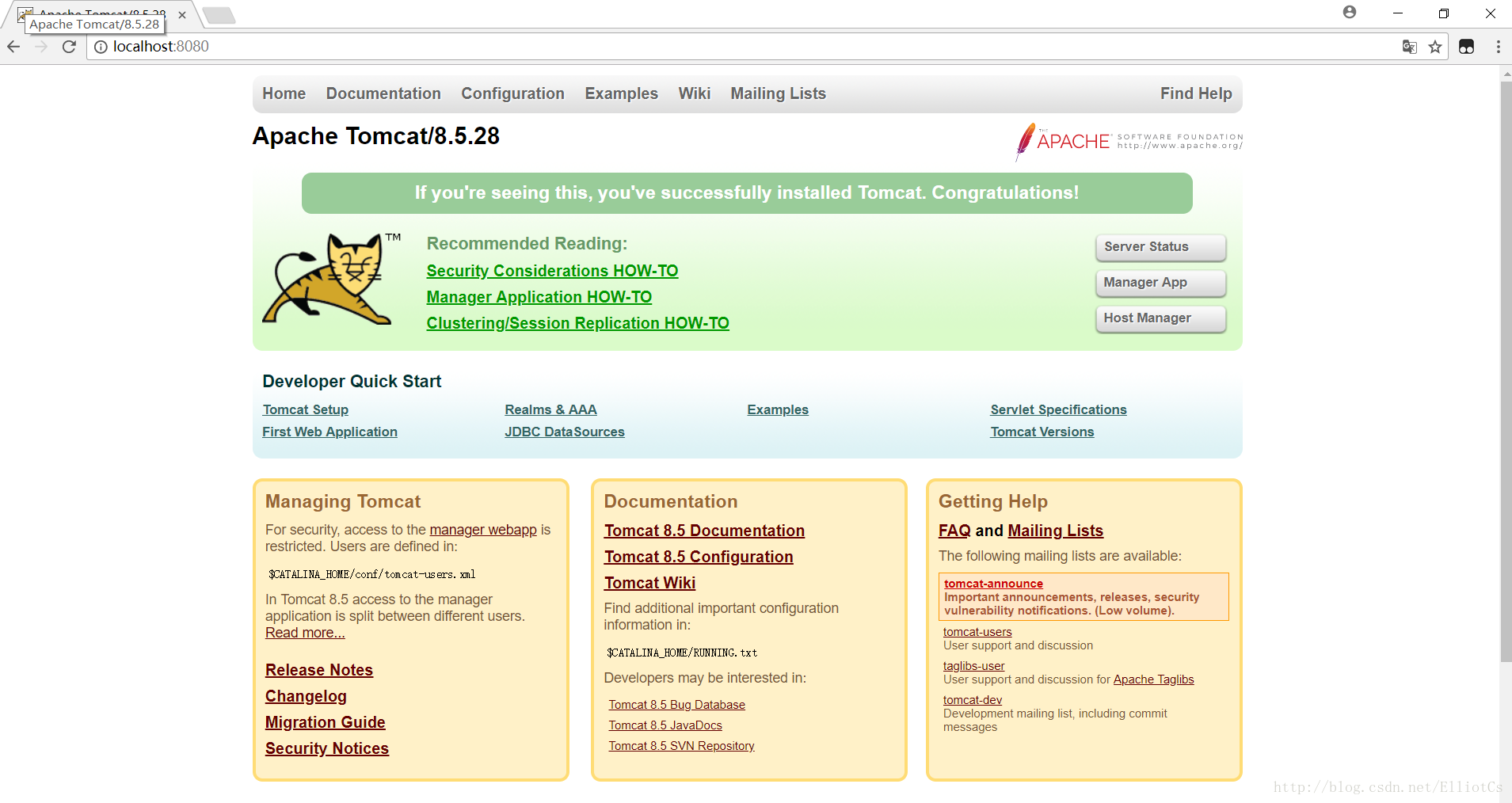
Task: Open the Apache Taglibs link
Action: coord(1153,679)
